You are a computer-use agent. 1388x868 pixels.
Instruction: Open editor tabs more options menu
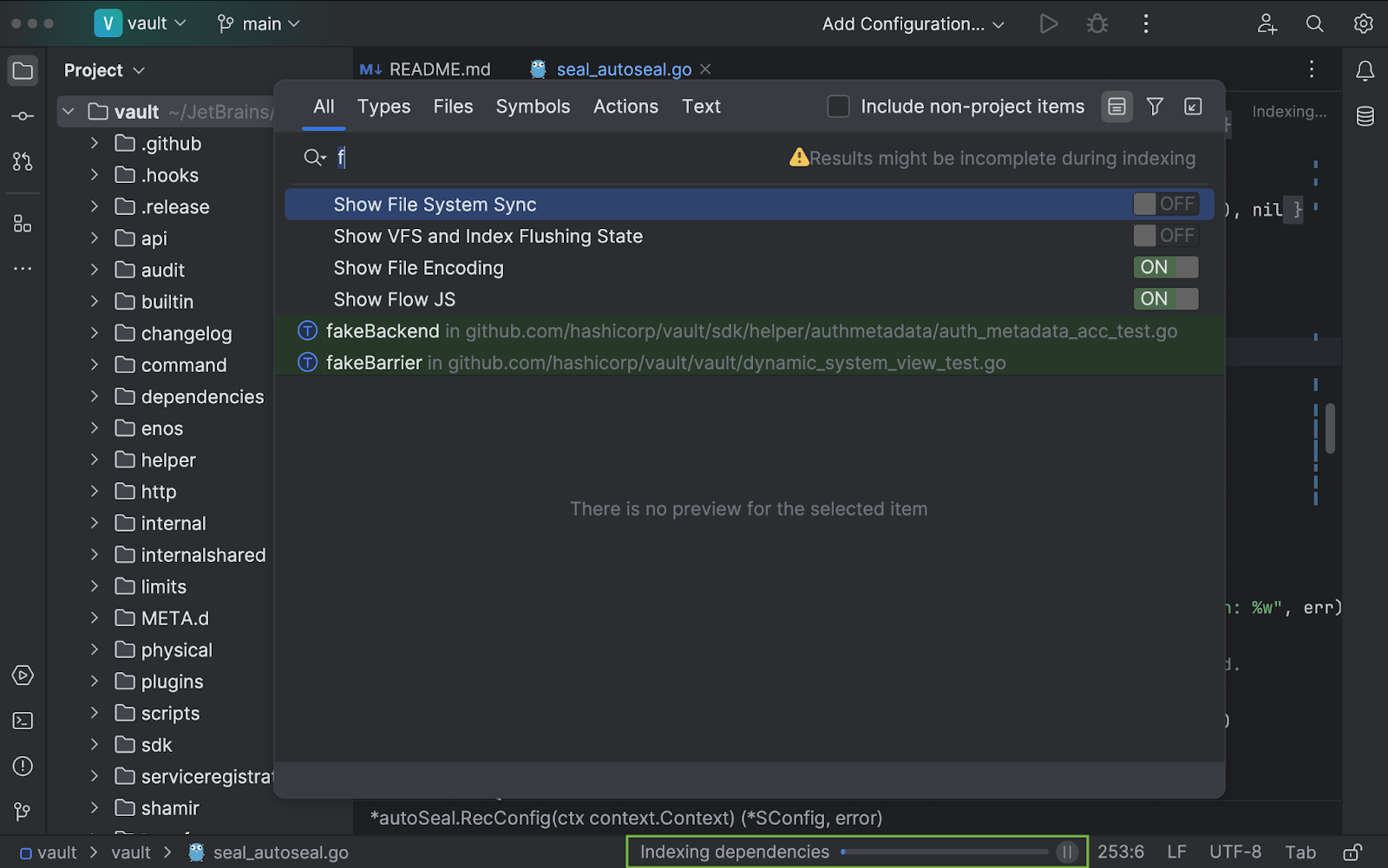tap(1312, 69)
